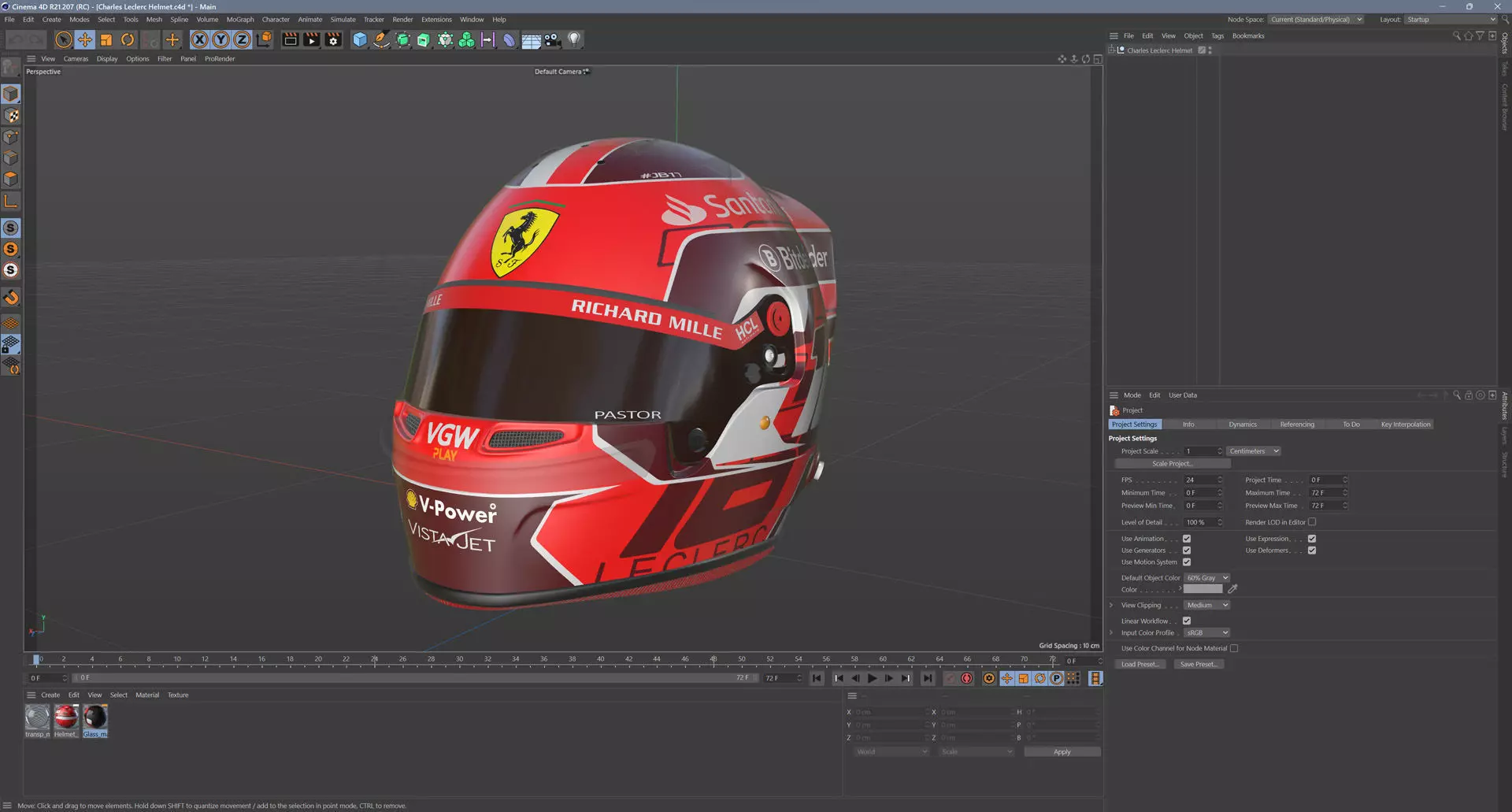Viewport: 1512px width, 812px height.
Task: Uncheck Use Animation checkbox
Action: click(1187, 539)
